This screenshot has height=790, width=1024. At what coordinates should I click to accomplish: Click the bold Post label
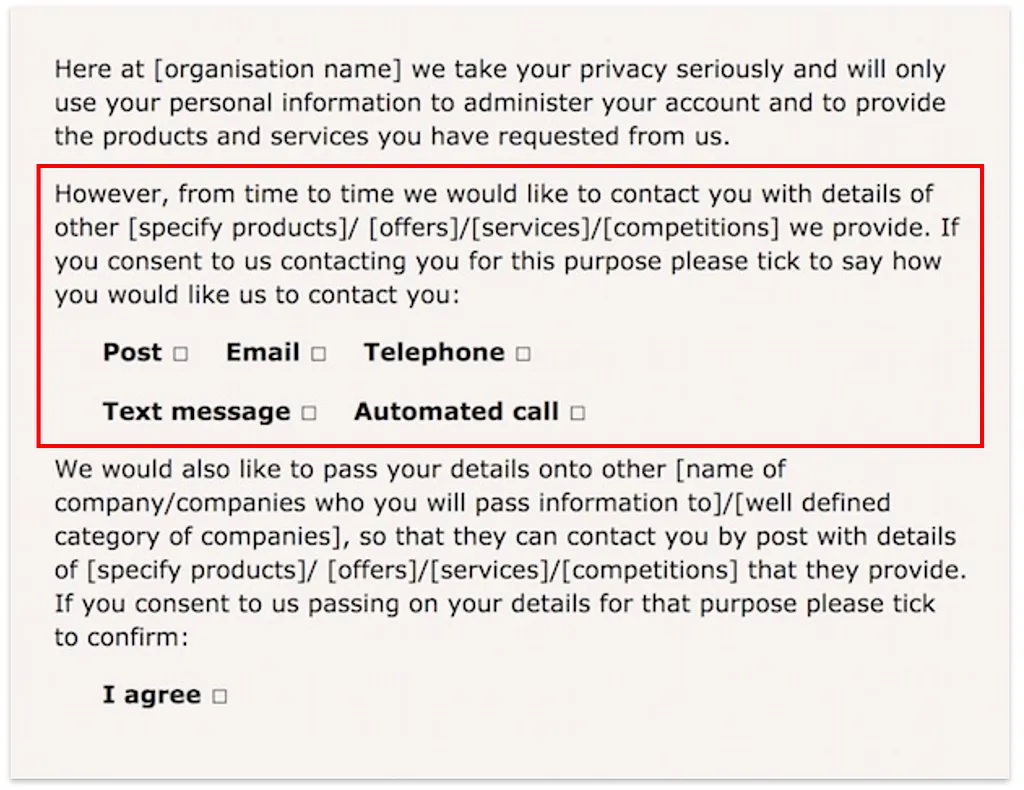(132, 353)
